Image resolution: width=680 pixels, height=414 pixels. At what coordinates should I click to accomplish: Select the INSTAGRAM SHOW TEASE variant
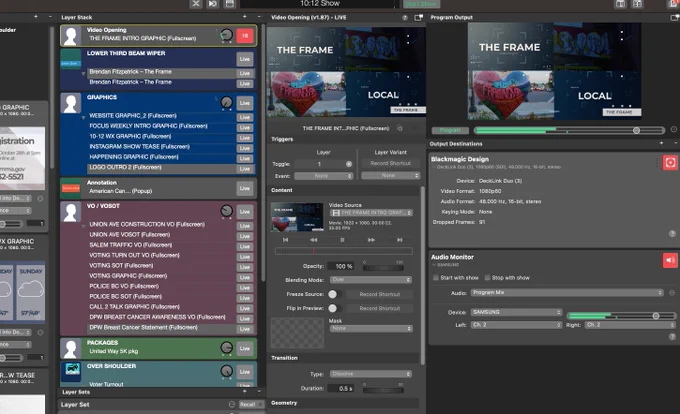point(139,147)
